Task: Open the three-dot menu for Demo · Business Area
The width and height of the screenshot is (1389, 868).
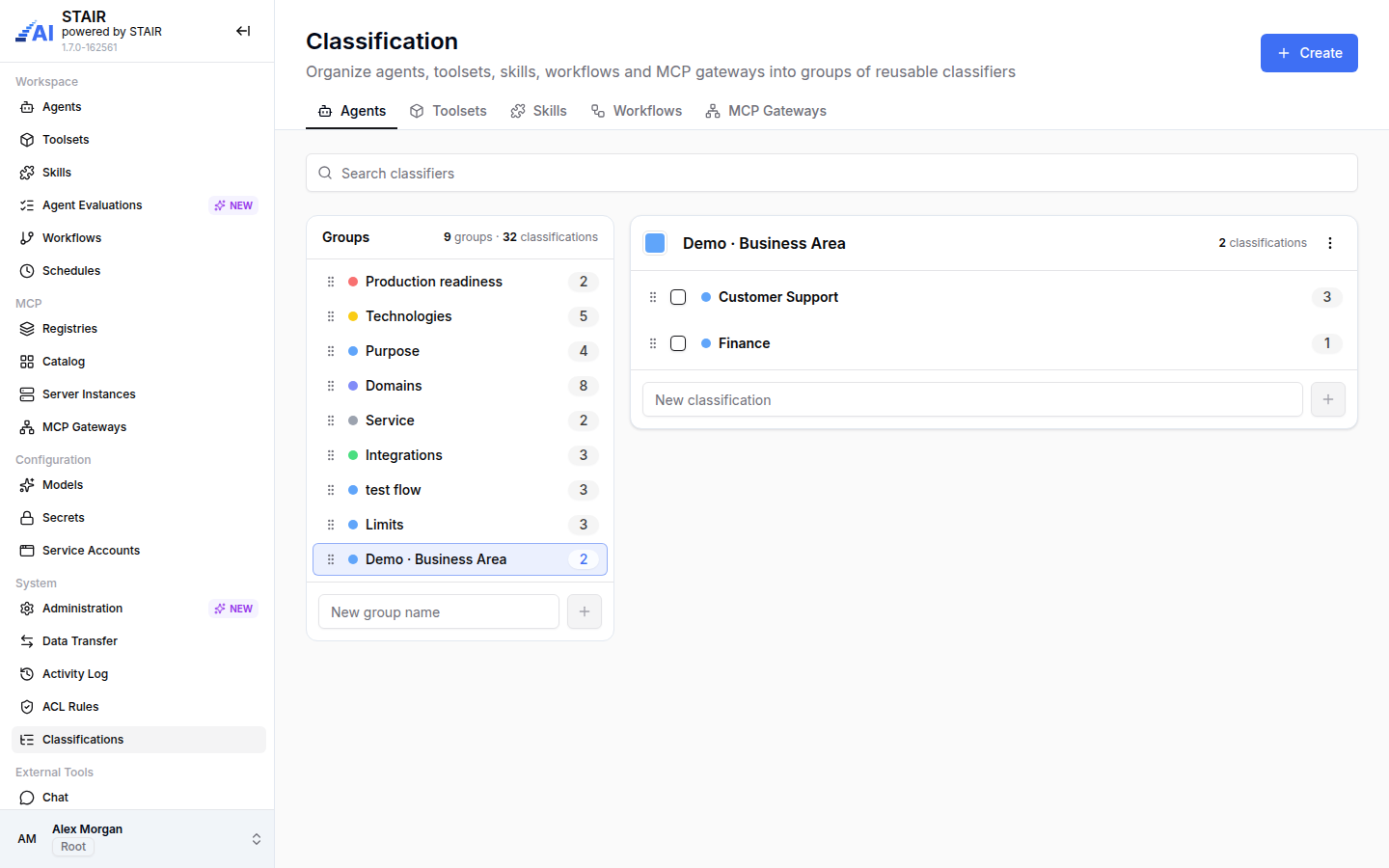Action: coord(1330,243)
